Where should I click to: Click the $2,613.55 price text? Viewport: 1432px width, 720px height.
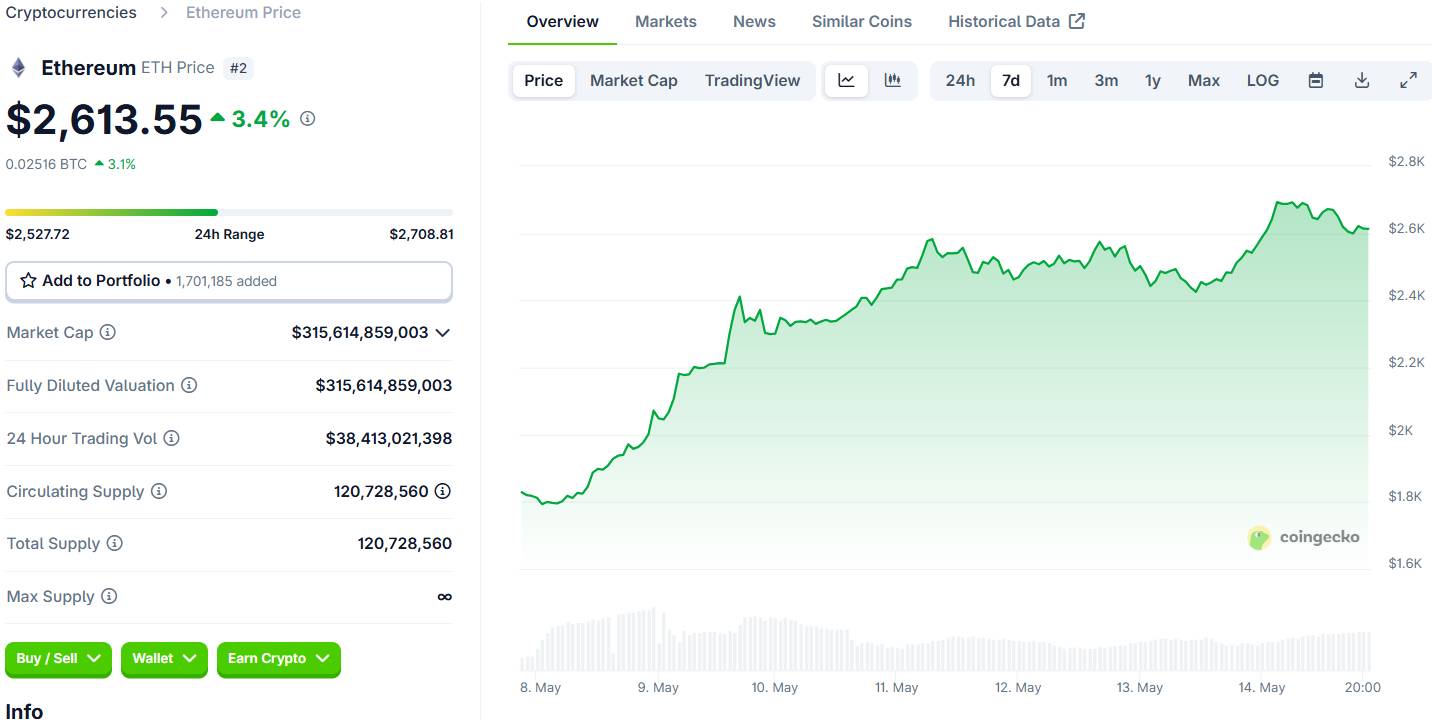(105, 119)
